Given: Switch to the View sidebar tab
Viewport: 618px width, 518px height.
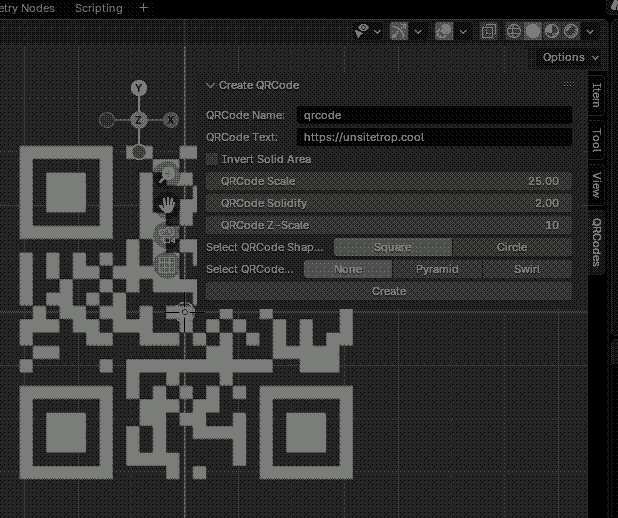Looking at the screenshot, I should tap(596, 185).
